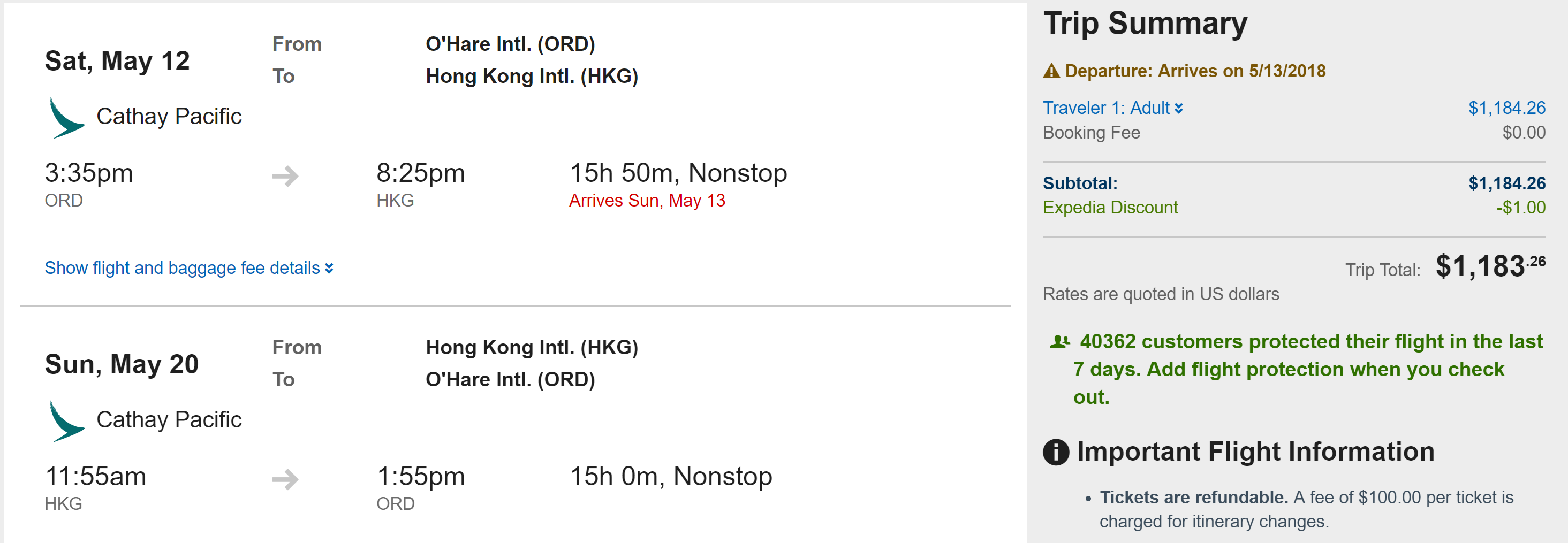Click the Cathay Pacific logo for May 12 flight
Viewport: 1568px width, 543px height.
(66, 118)
